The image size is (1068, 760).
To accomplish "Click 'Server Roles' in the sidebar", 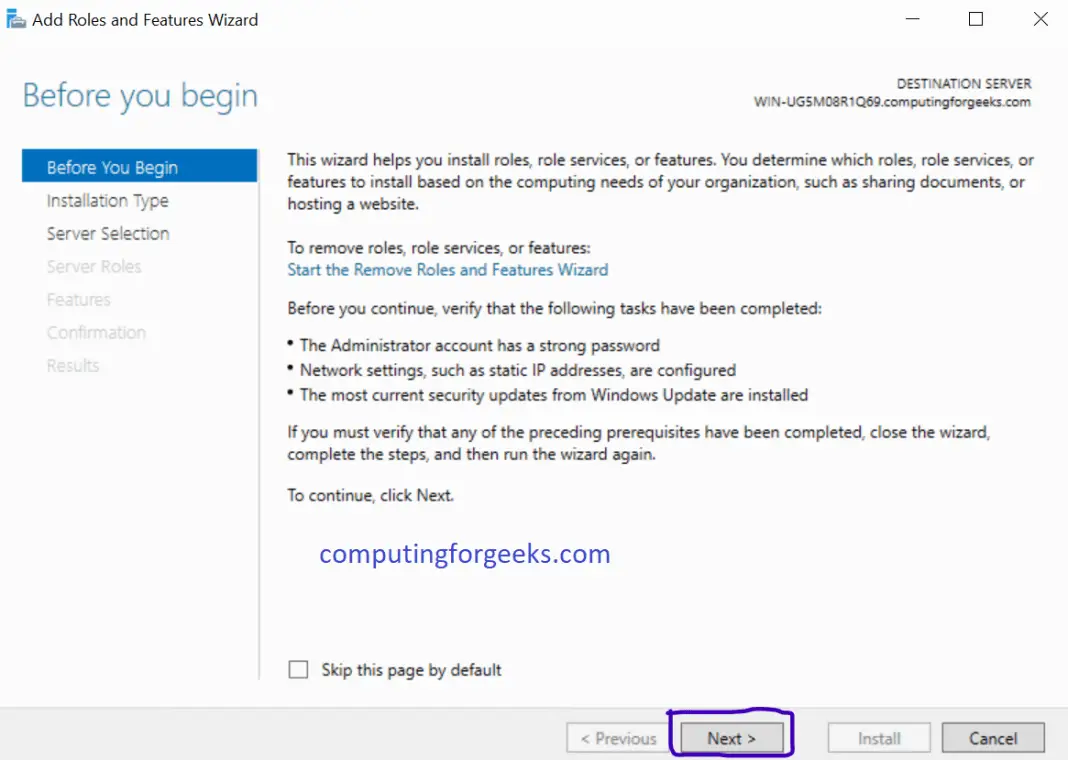I will [94, 266].
